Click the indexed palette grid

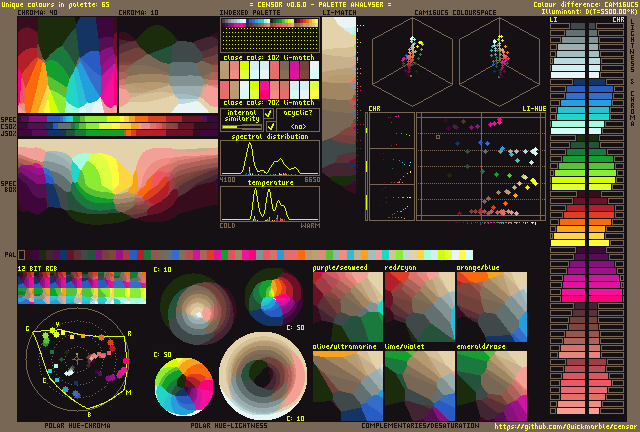click(x=270, y=35)
